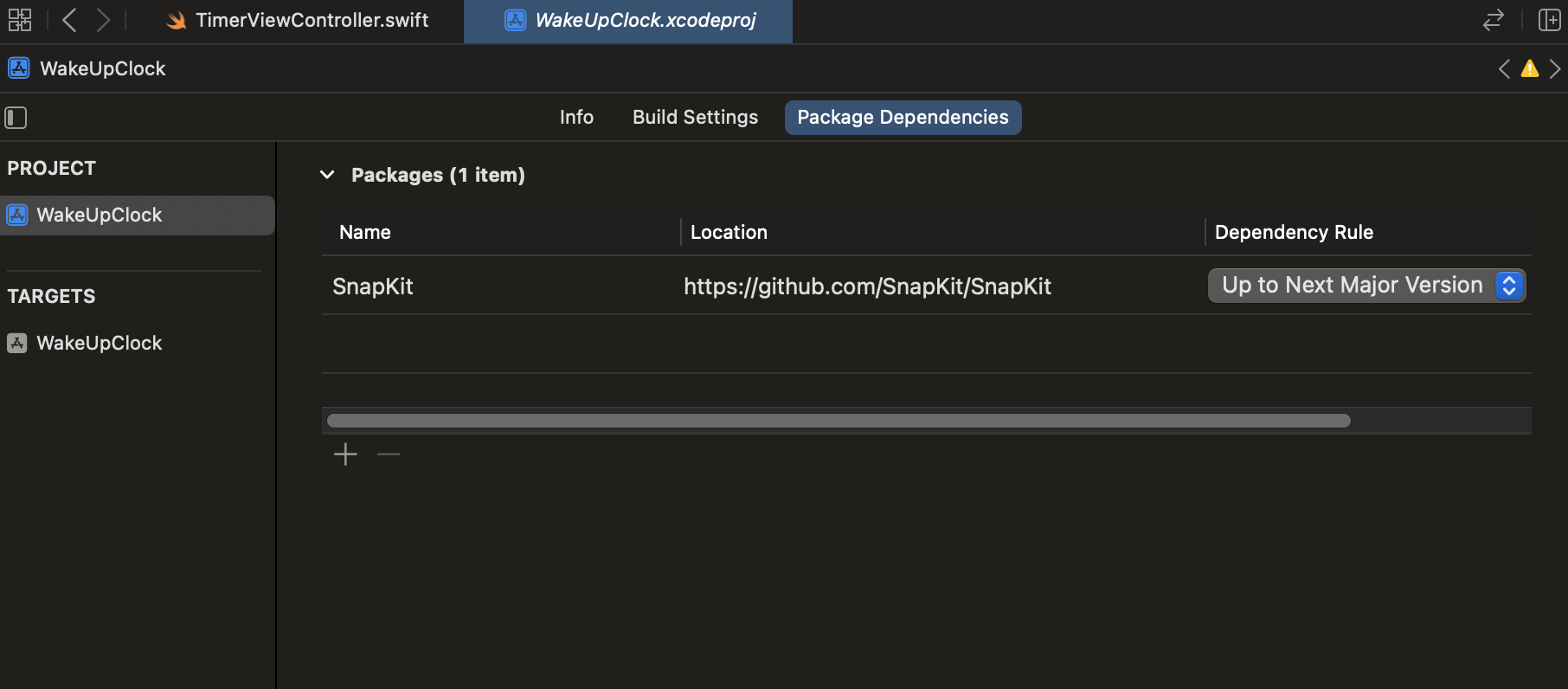Click the horizontal scrollbar under packages table
Image resolution: width=1568 pixels, height=689 pixels.
coord(839,421)
